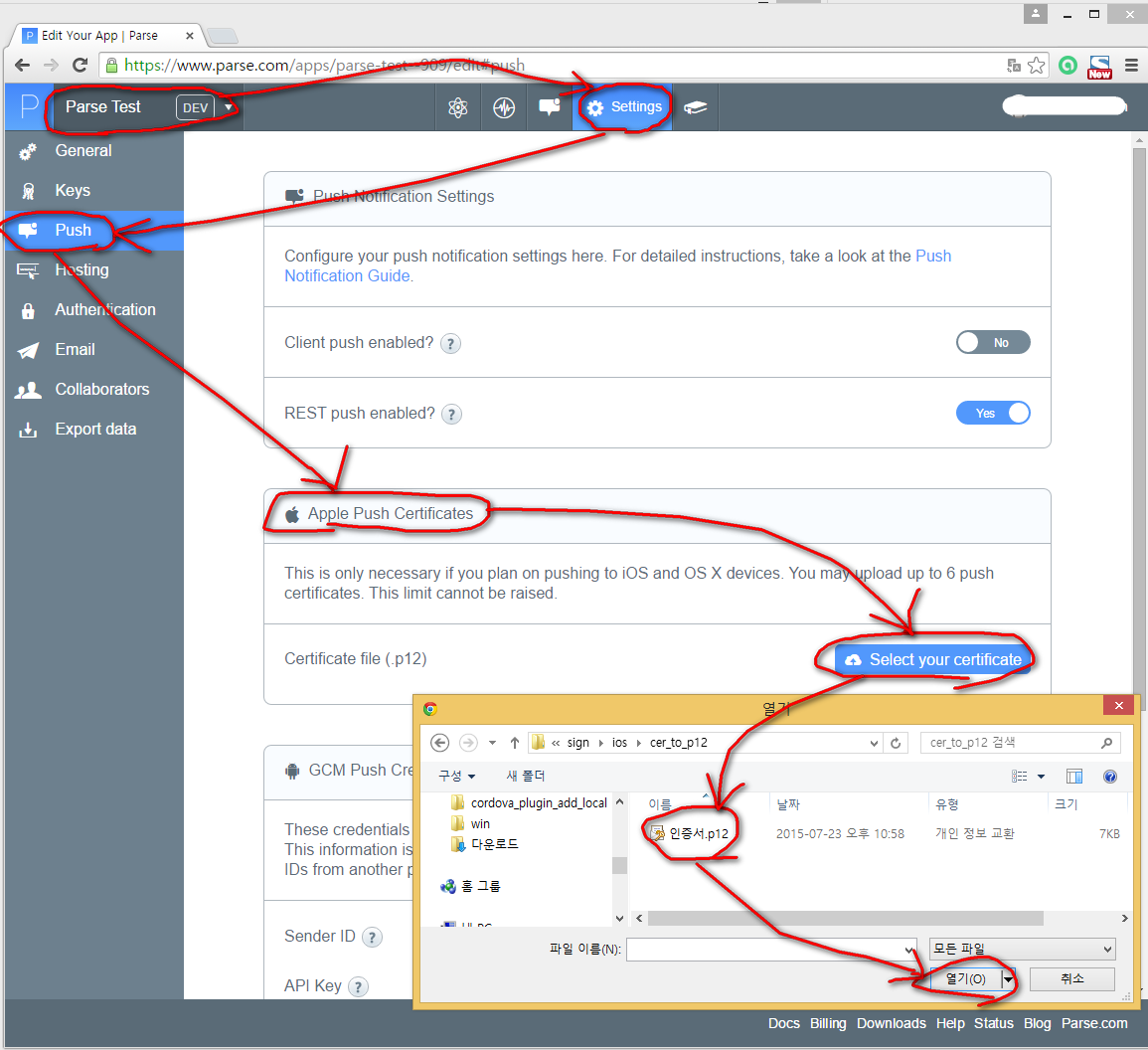Screen dimensions: 1148x1050
Task: Open the file name history dropdown
Action: (x=909, y=950)
